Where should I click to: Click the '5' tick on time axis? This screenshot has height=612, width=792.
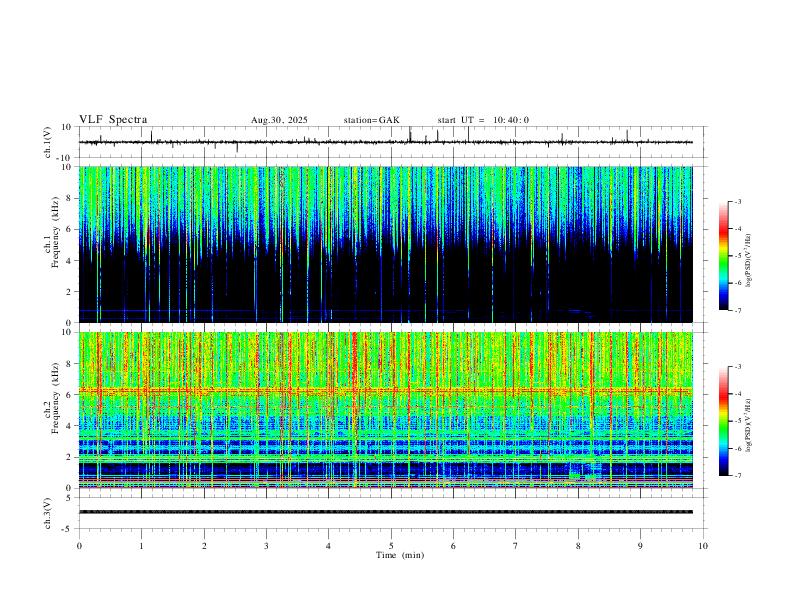[391, 546]
